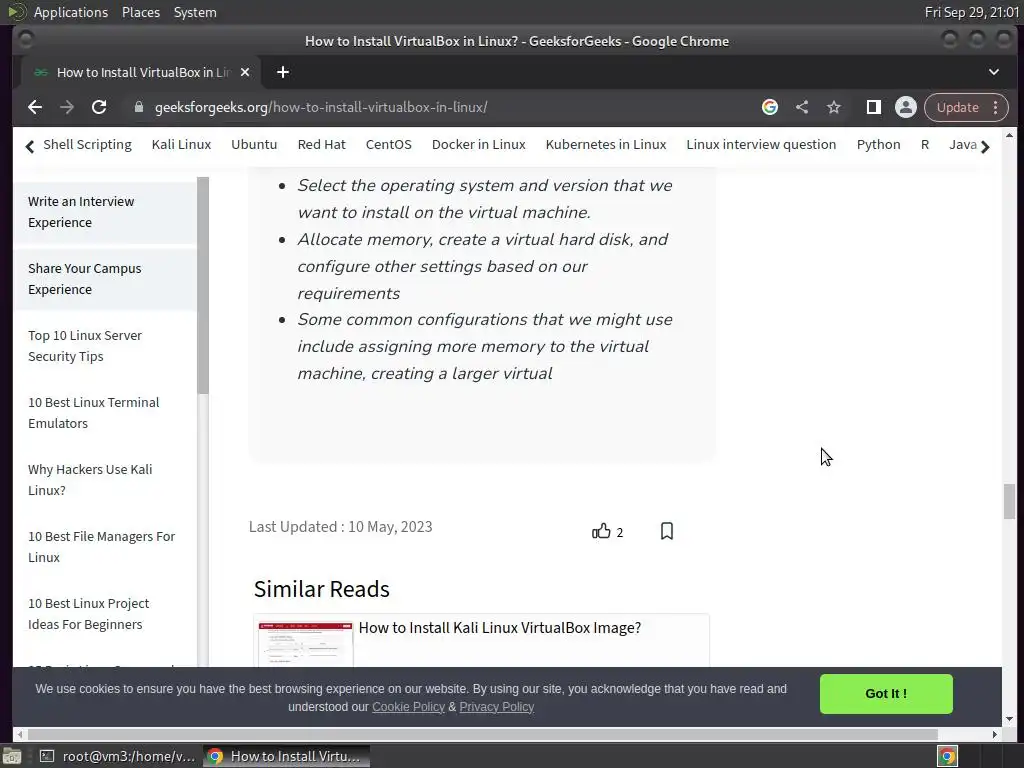Open Why Hackers Use Kali Linux link
1024x768 pixels.
pos(90,479)
